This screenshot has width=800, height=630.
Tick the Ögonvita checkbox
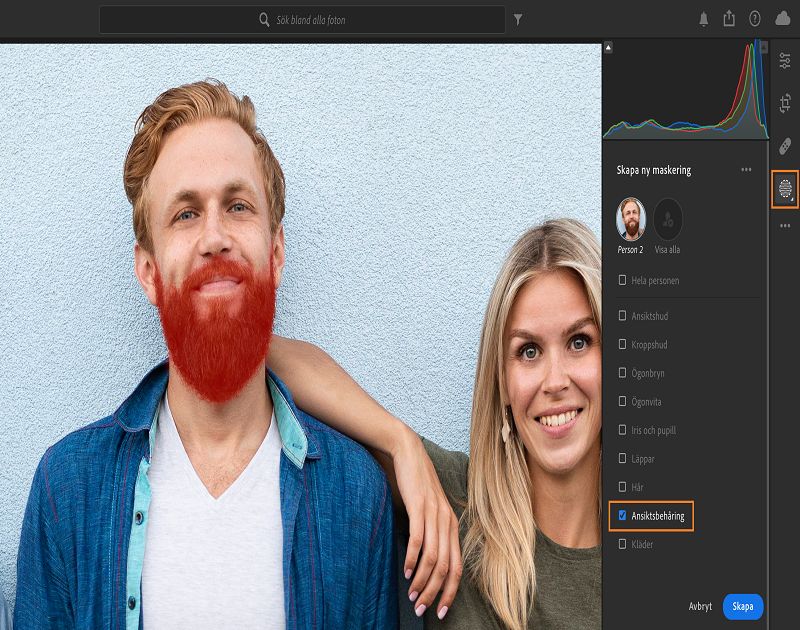[622, 401]
